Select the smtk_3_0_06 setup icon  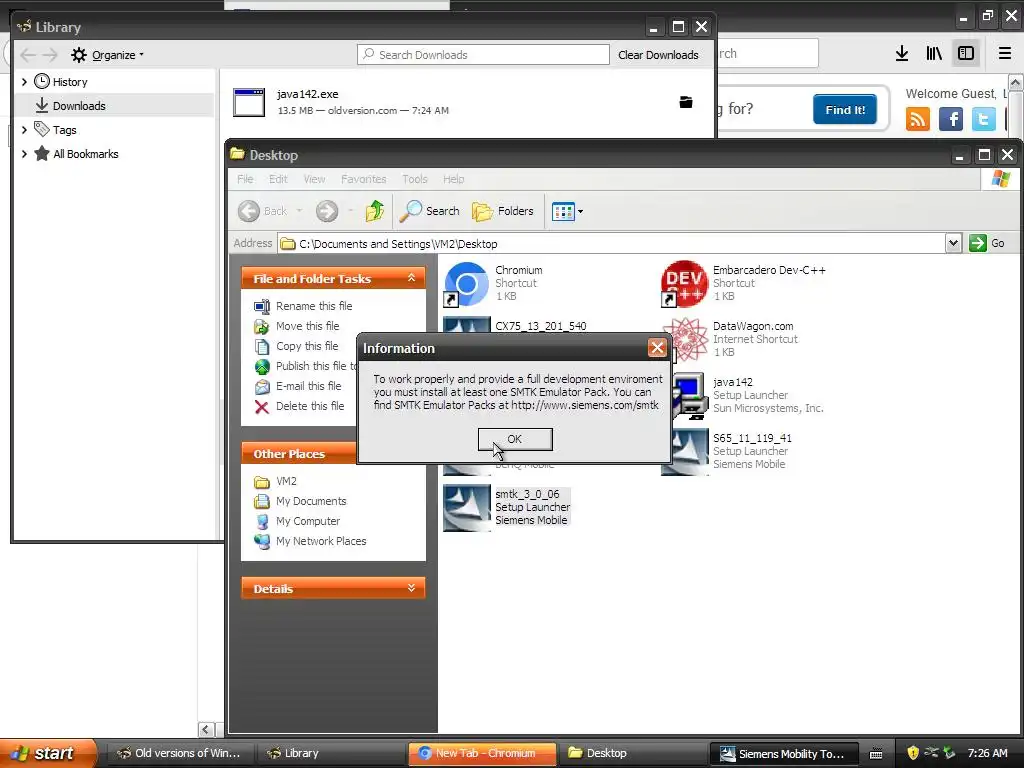466,507
